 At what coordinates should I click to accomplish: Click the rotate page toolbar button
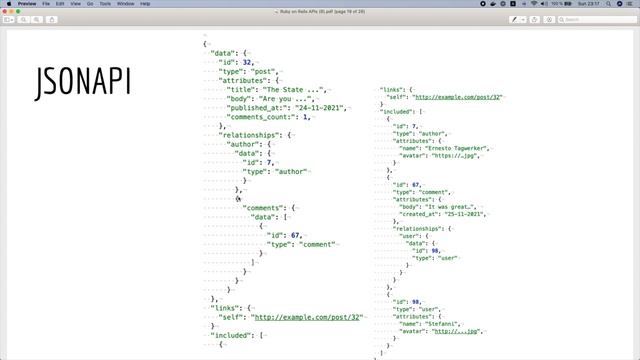pos(534,20)
